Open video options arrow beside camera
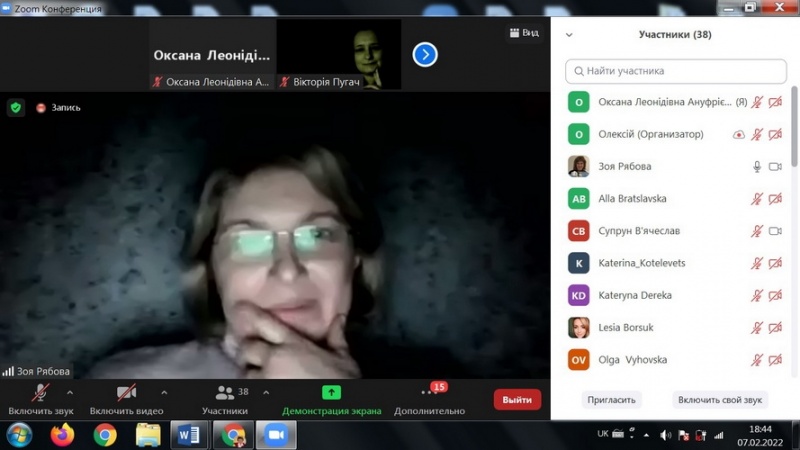 tap(164, 393)
